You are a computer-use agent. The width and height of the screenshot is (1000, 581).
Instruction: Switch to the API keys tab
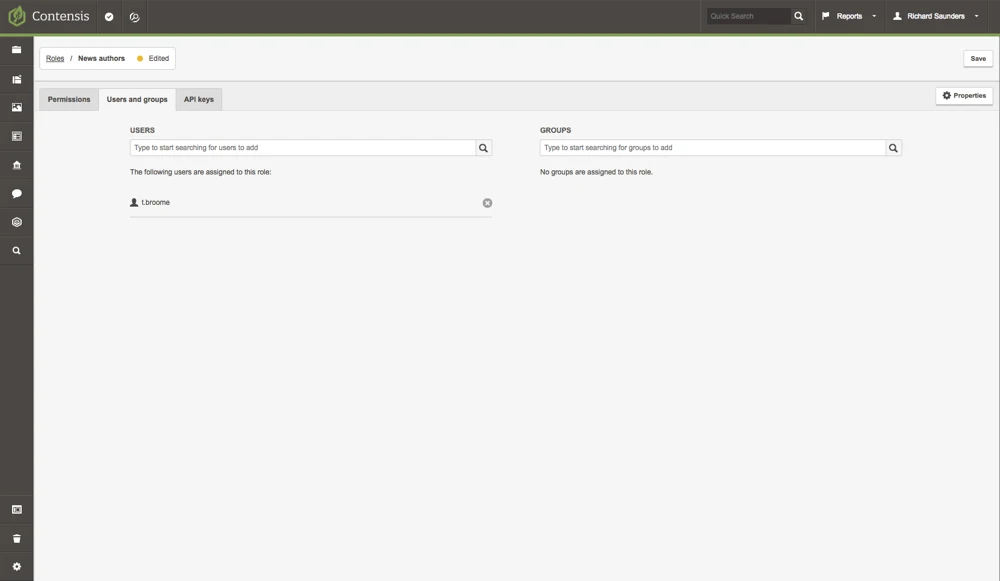tap(198, 99)
